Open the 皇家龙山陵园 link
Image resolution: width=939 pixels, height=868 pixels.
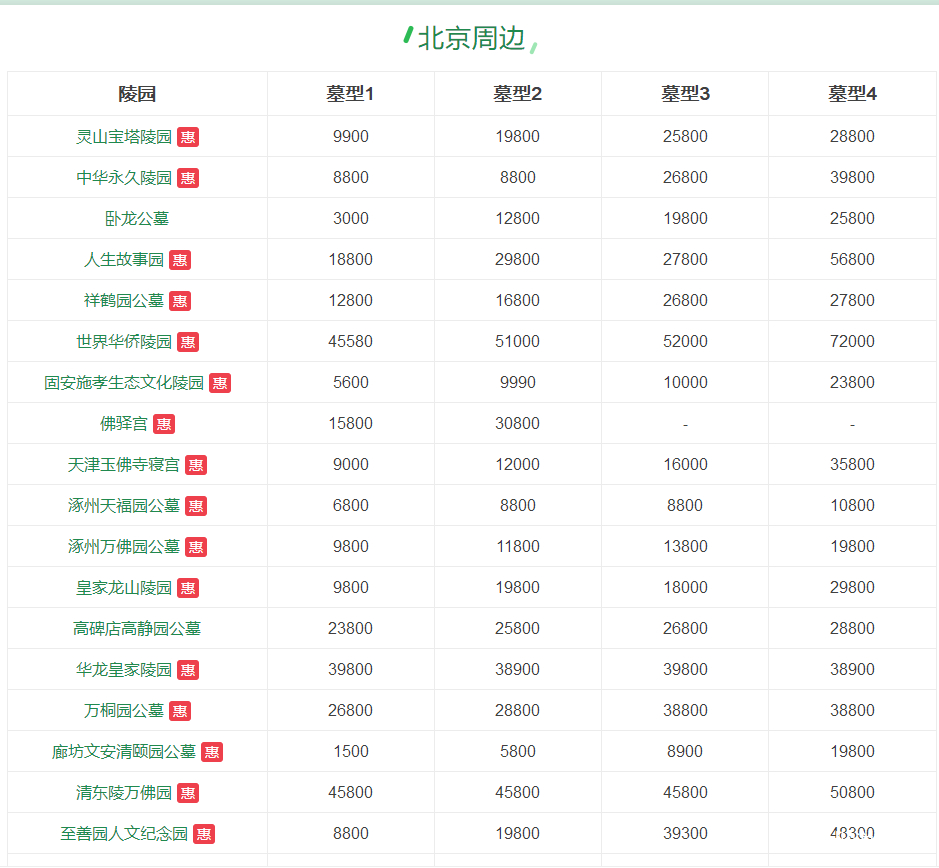124,588
